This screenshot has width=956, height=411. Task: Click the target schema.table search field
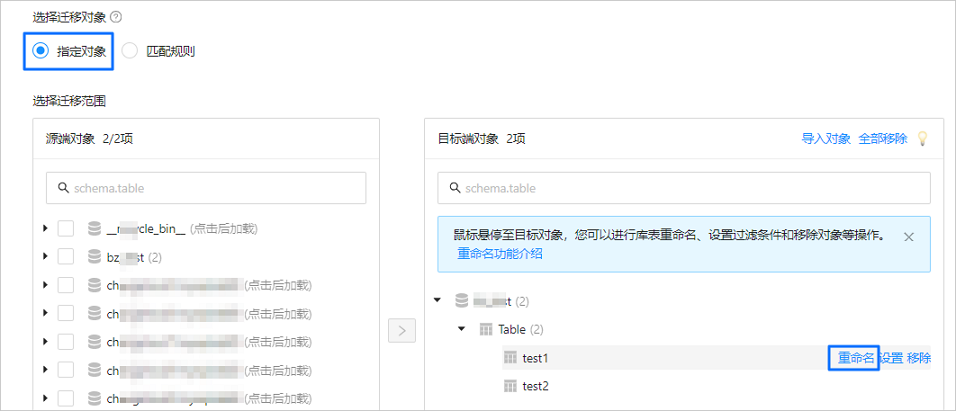[683, 188]
